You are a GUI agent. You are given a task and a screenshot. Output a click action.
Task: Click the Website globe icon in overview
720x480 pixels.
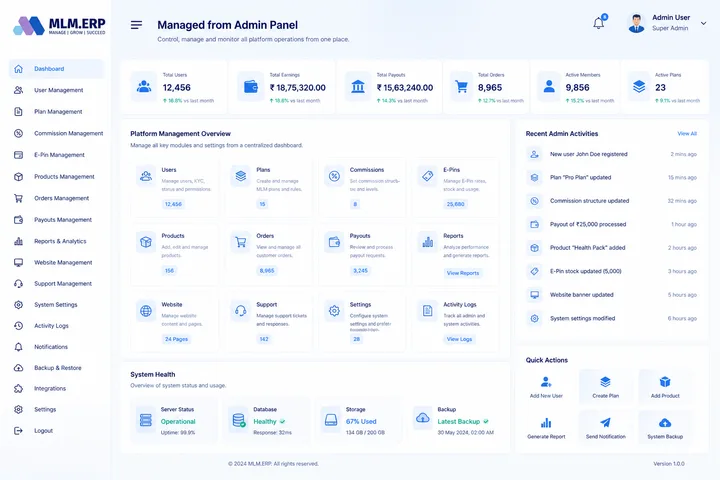[146, 311]
